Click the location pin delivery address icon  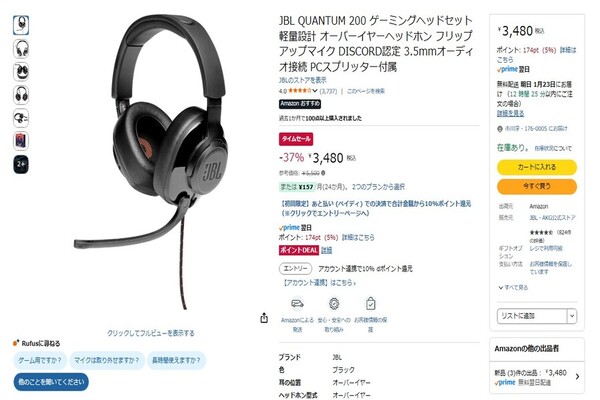(x=499, y=129)
